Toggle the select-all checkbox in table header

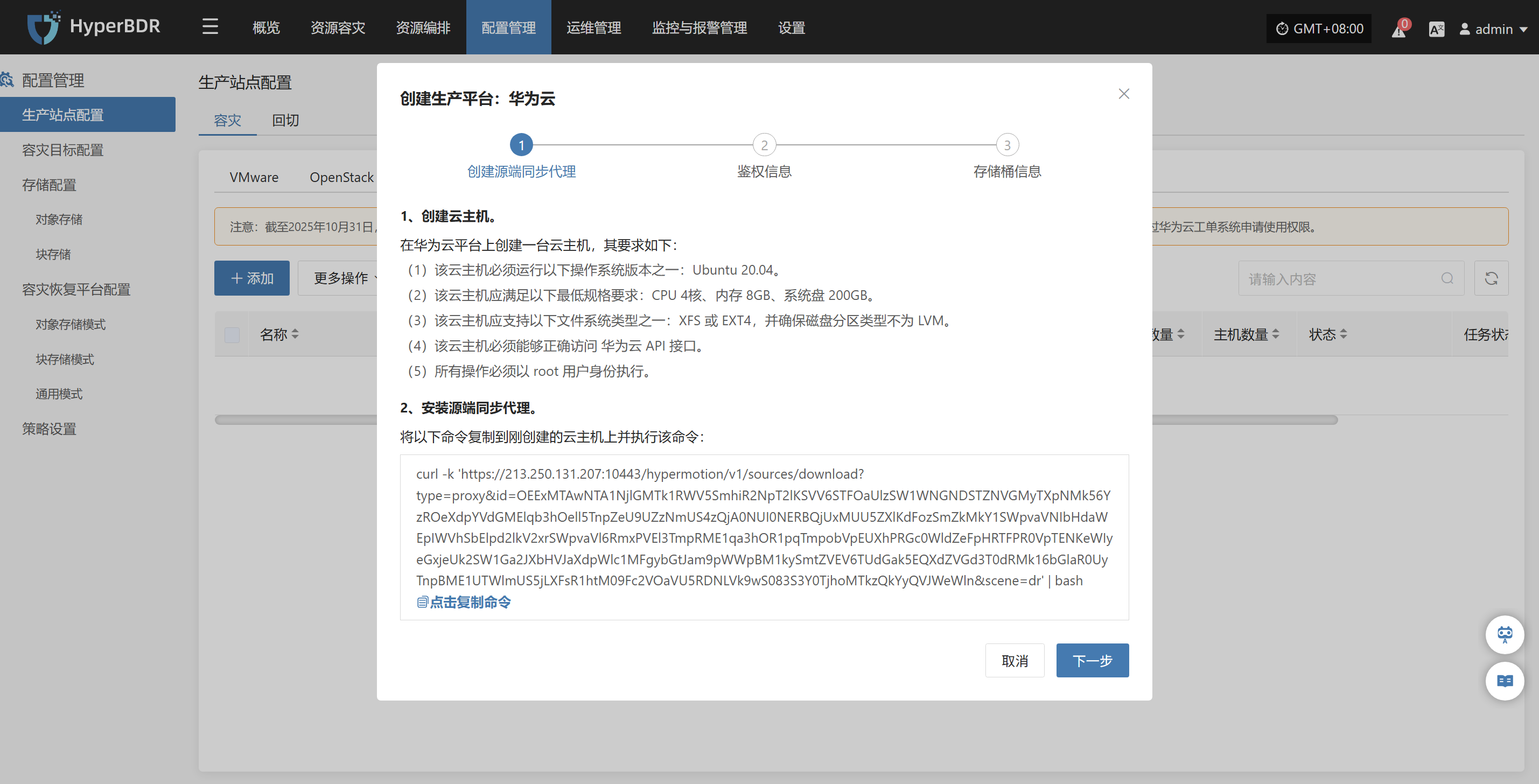pos(232,334)
